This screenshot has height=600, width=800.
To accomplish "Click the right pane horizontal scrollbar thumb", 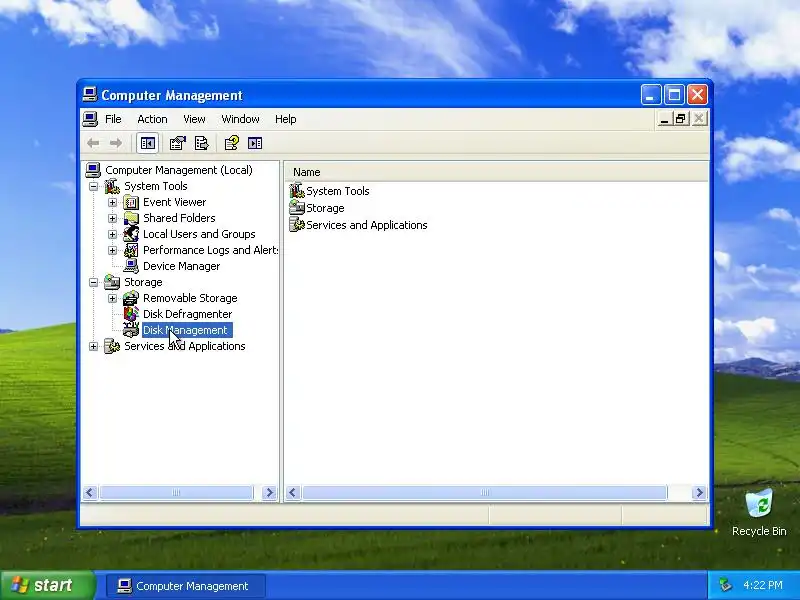I will tap(485, 493).
